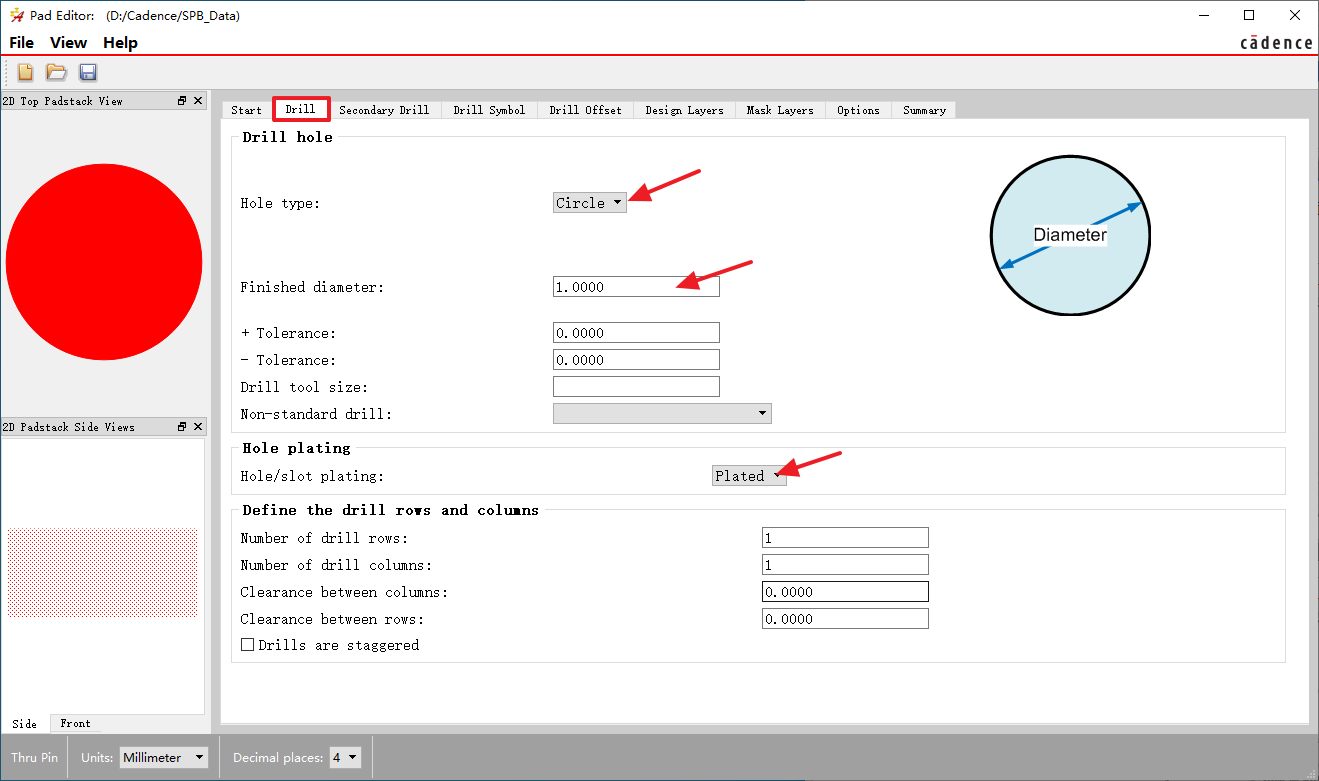Go to the Drill Offset tab
The width and height of the screenshot is (1319, 781).
tap(585, 110)
